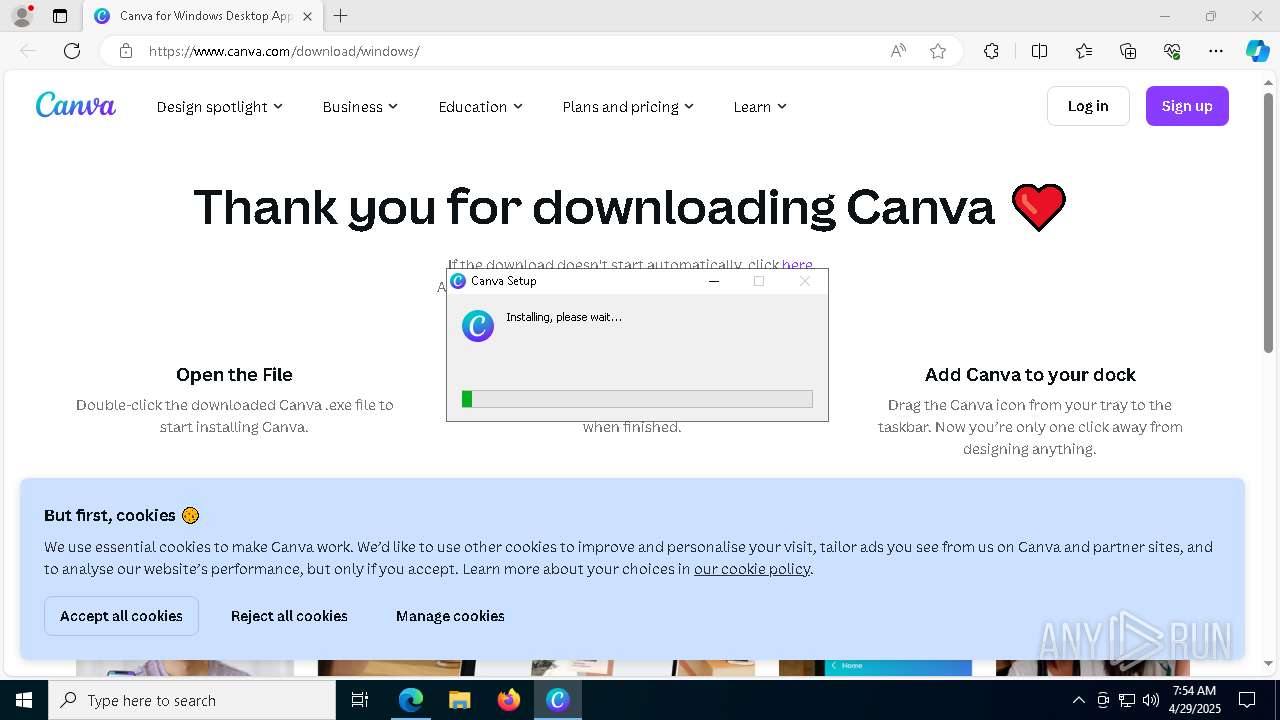
Task: Open the Extensions puzzle icon
Action: (x=991, y=51)
